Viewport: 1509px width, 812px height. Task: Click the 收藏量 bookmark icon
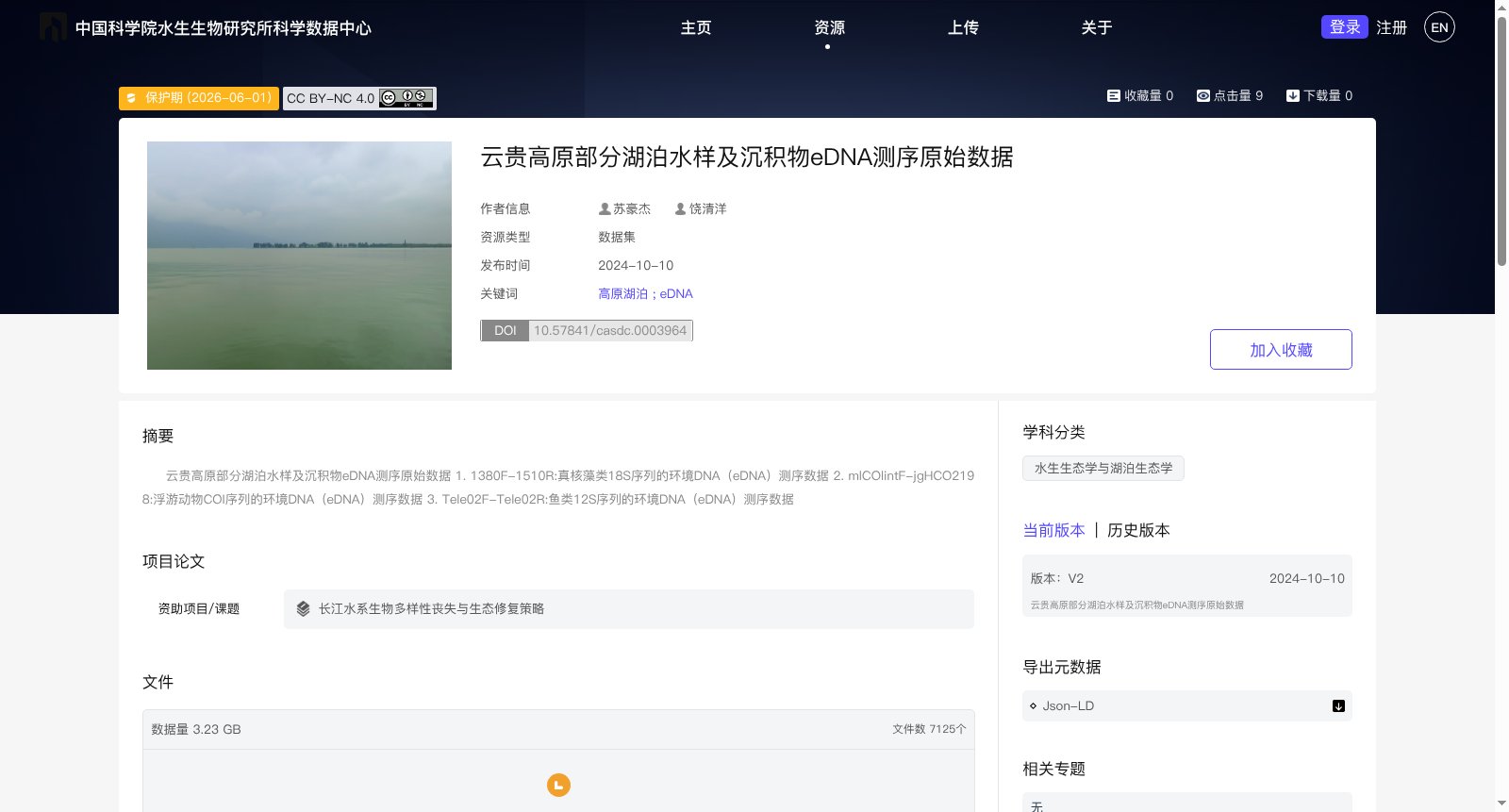(x=1113, y=96)
